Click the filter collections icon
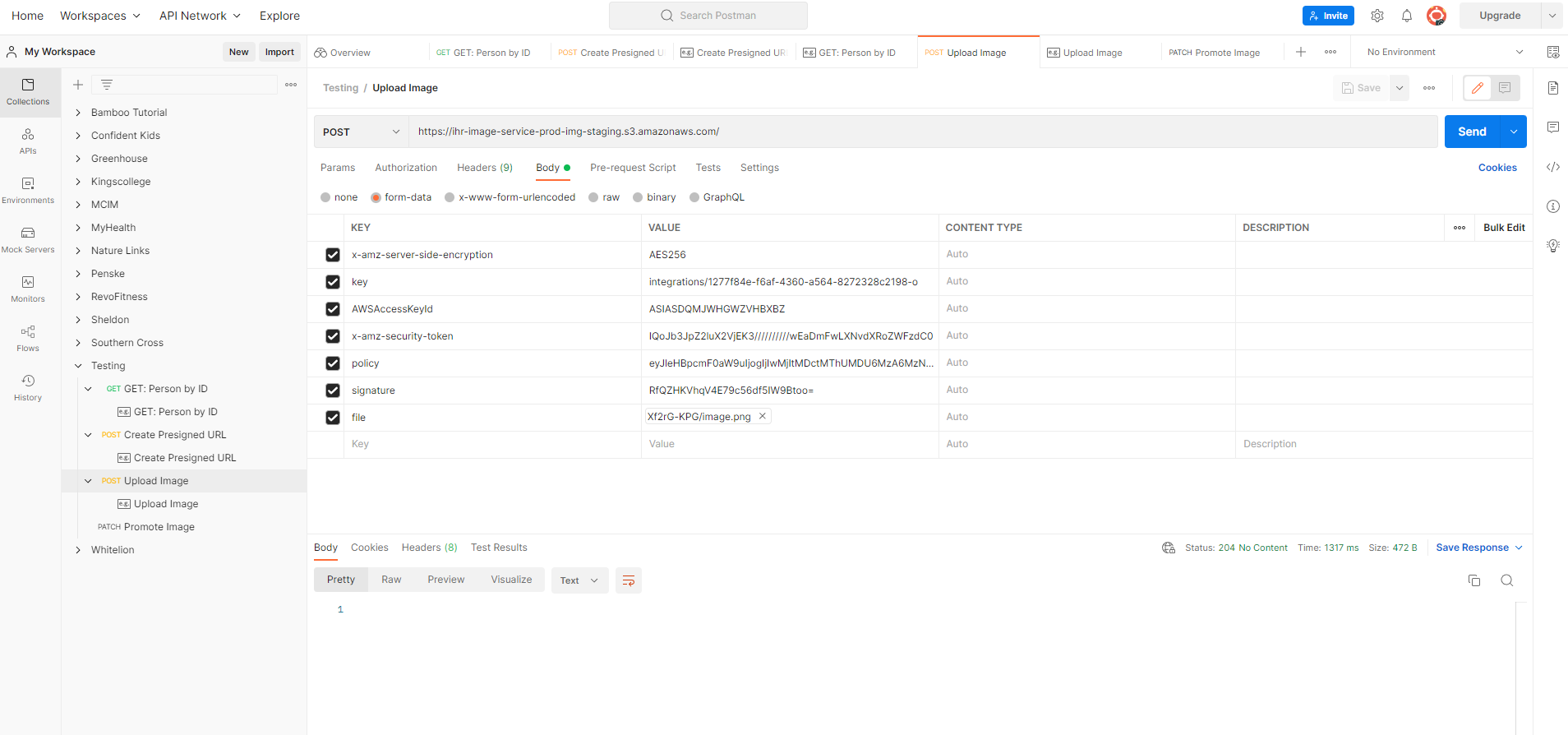Image resolution: width=1568 pixels, height=735 pixels. coord(107,85)
